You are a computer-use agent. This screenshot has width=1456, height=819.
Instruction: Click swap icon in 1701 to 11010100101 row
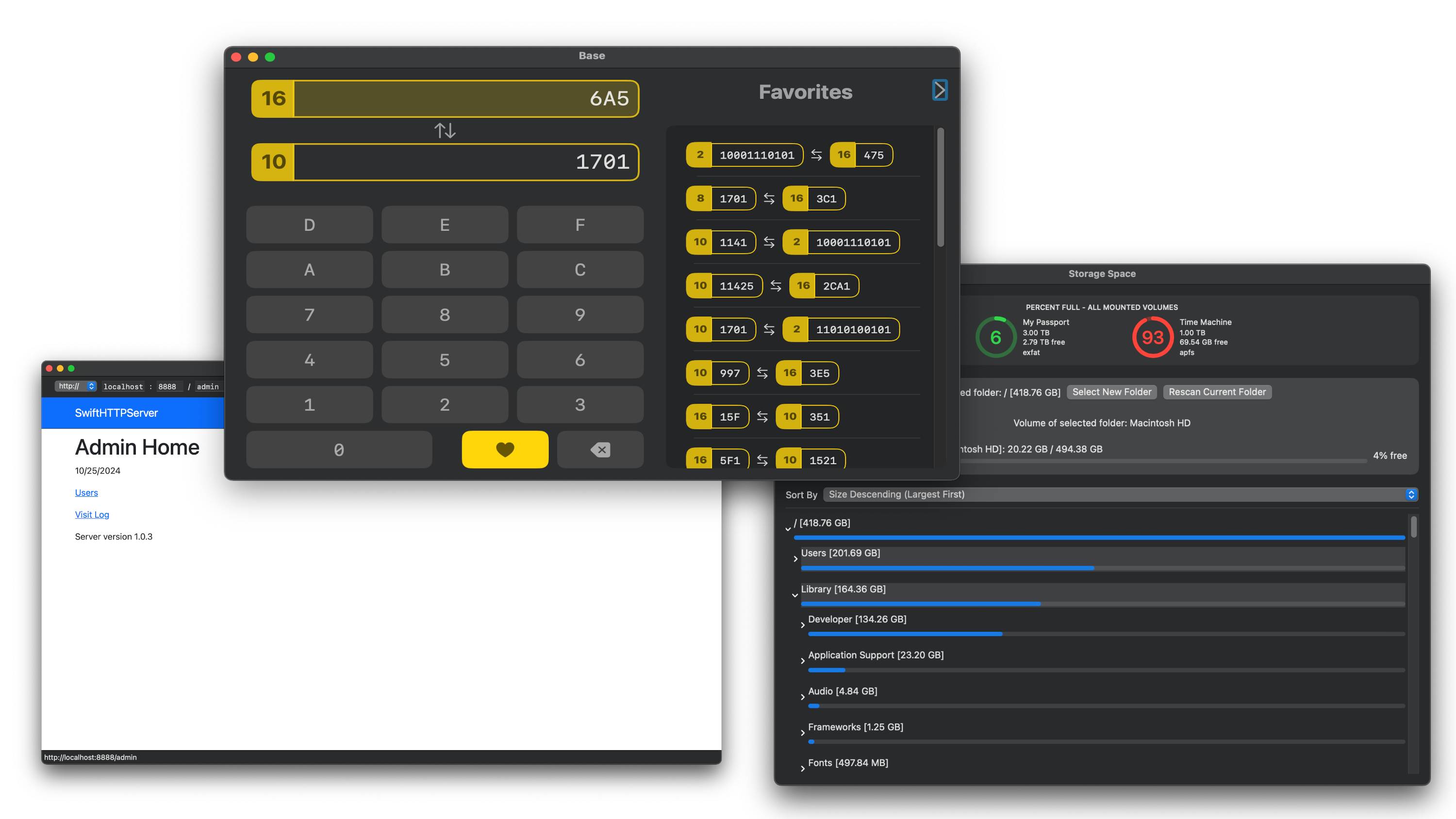(769, 329)
